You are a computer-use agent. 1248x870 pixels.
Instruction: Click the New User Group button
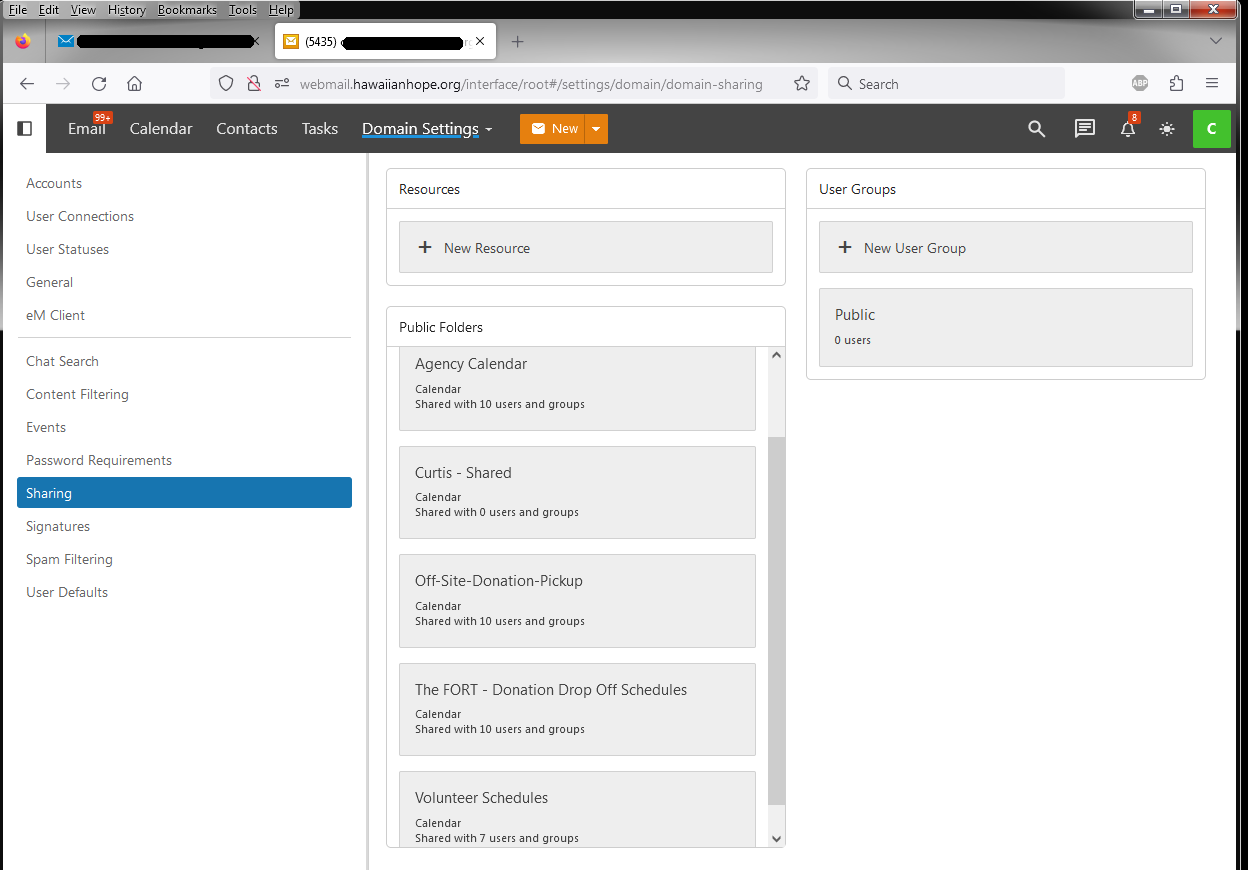[1005, 247]
